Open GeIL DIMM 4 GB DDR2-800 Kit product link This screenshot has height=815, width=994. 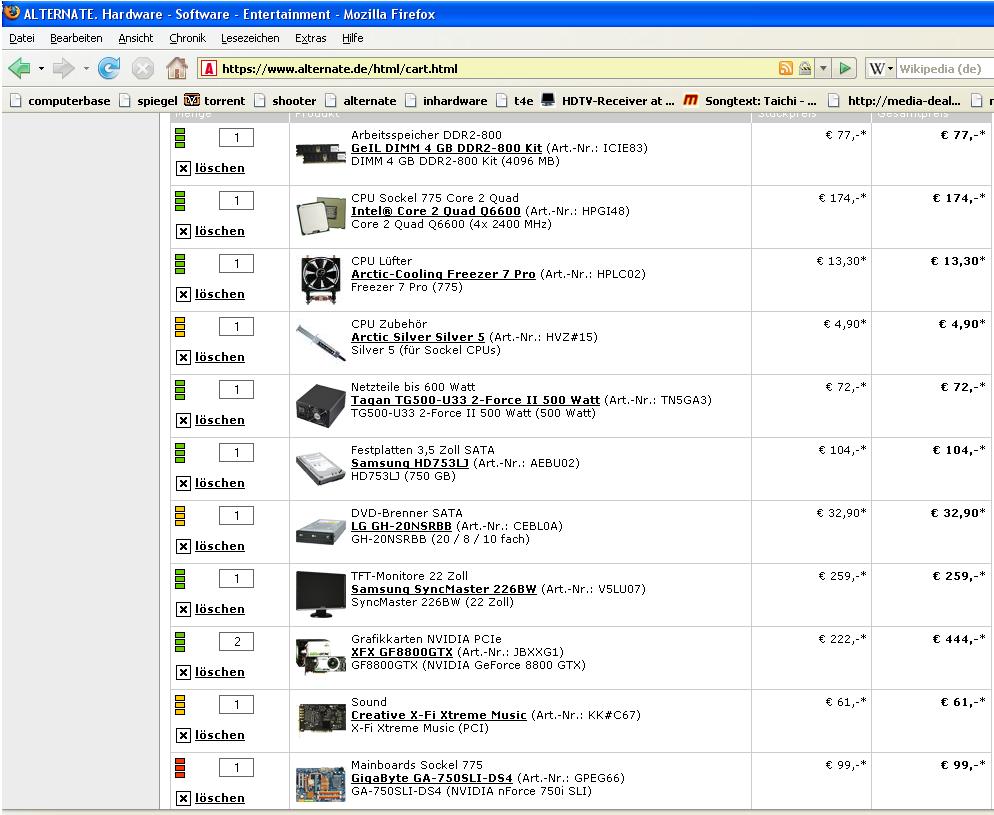[x=446, y=148]
